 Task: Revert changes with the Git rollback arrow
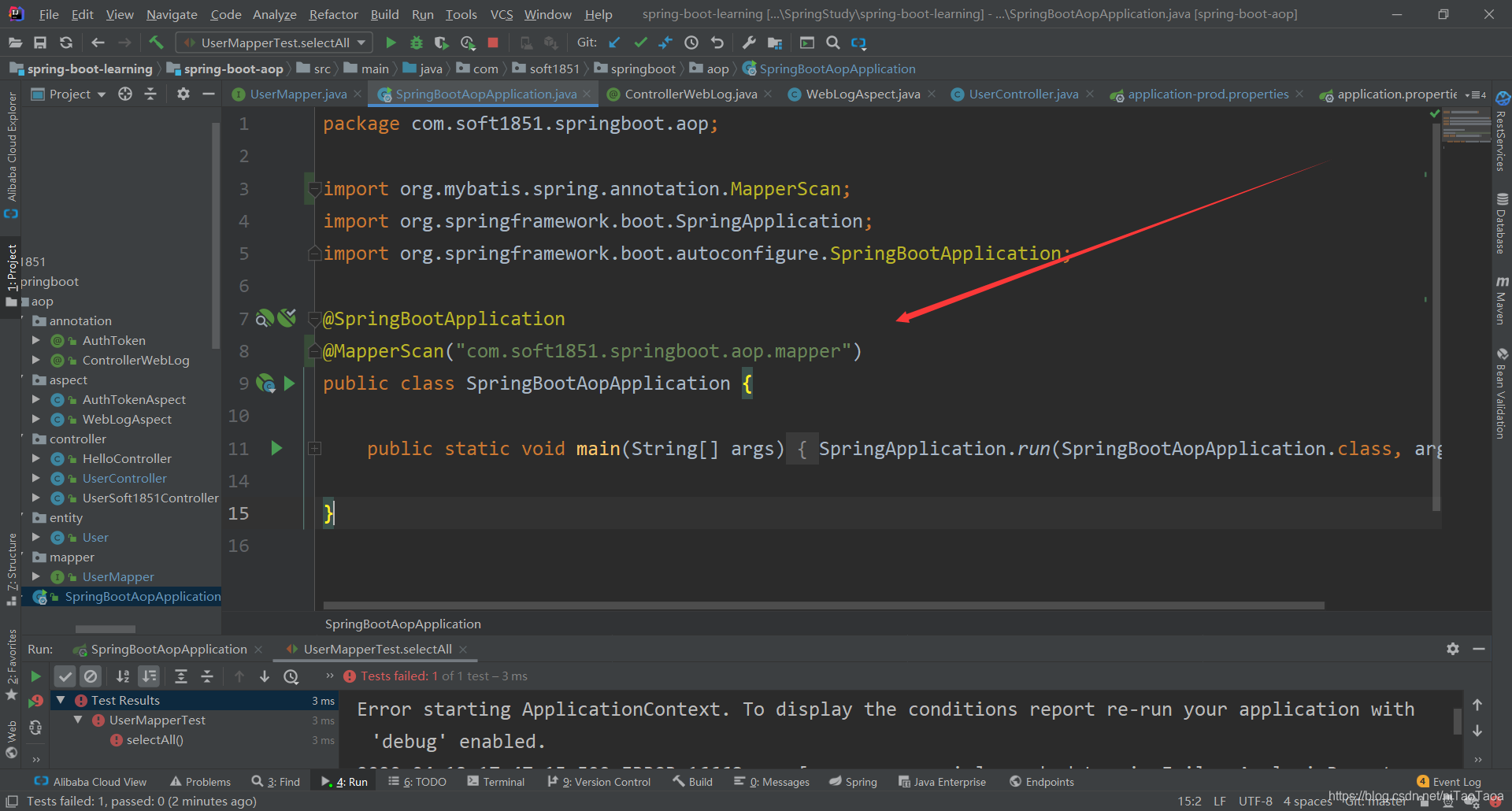[717, 43]
